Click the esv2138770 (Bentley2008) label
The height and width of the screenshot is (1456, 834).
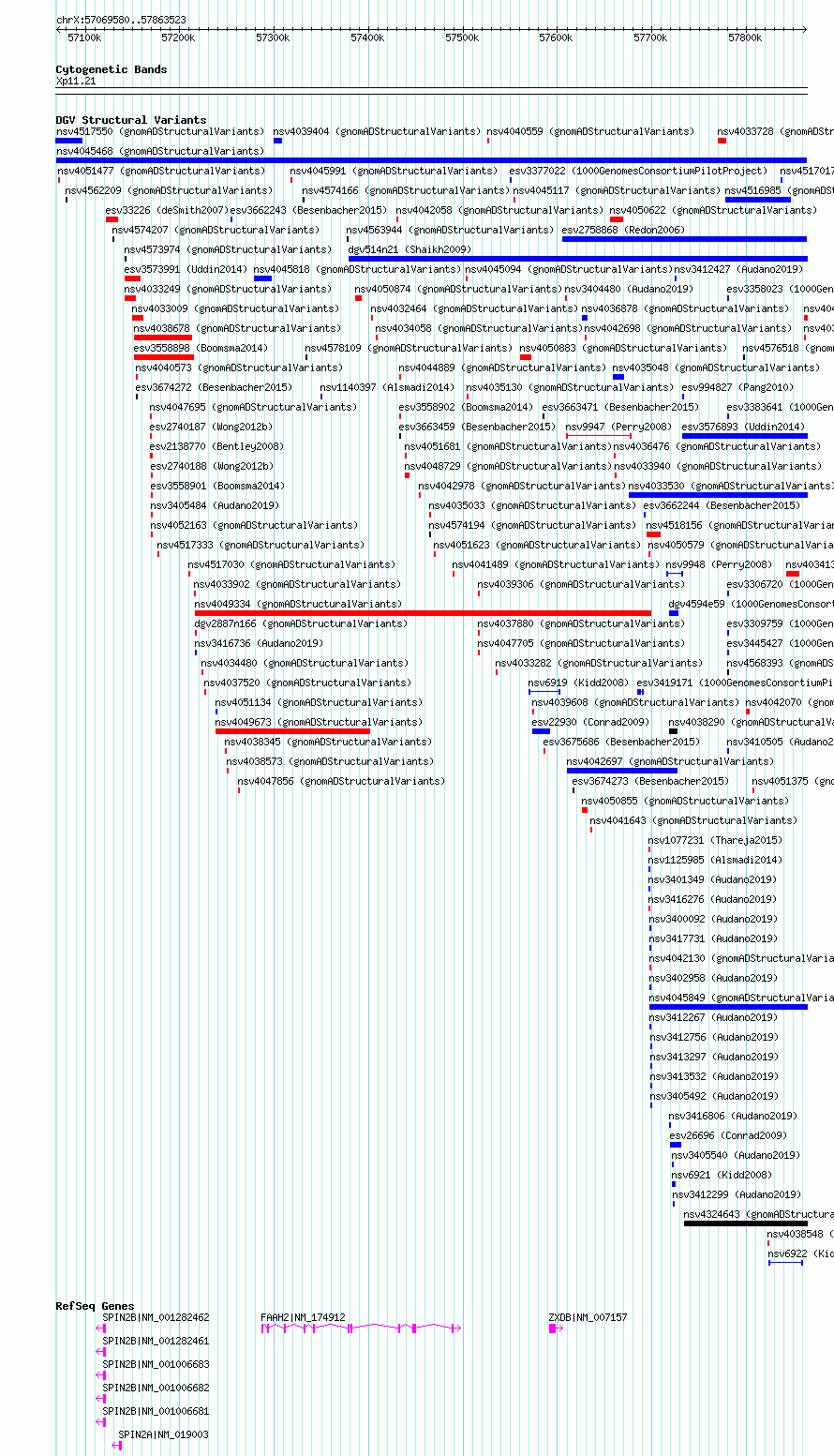216,446
